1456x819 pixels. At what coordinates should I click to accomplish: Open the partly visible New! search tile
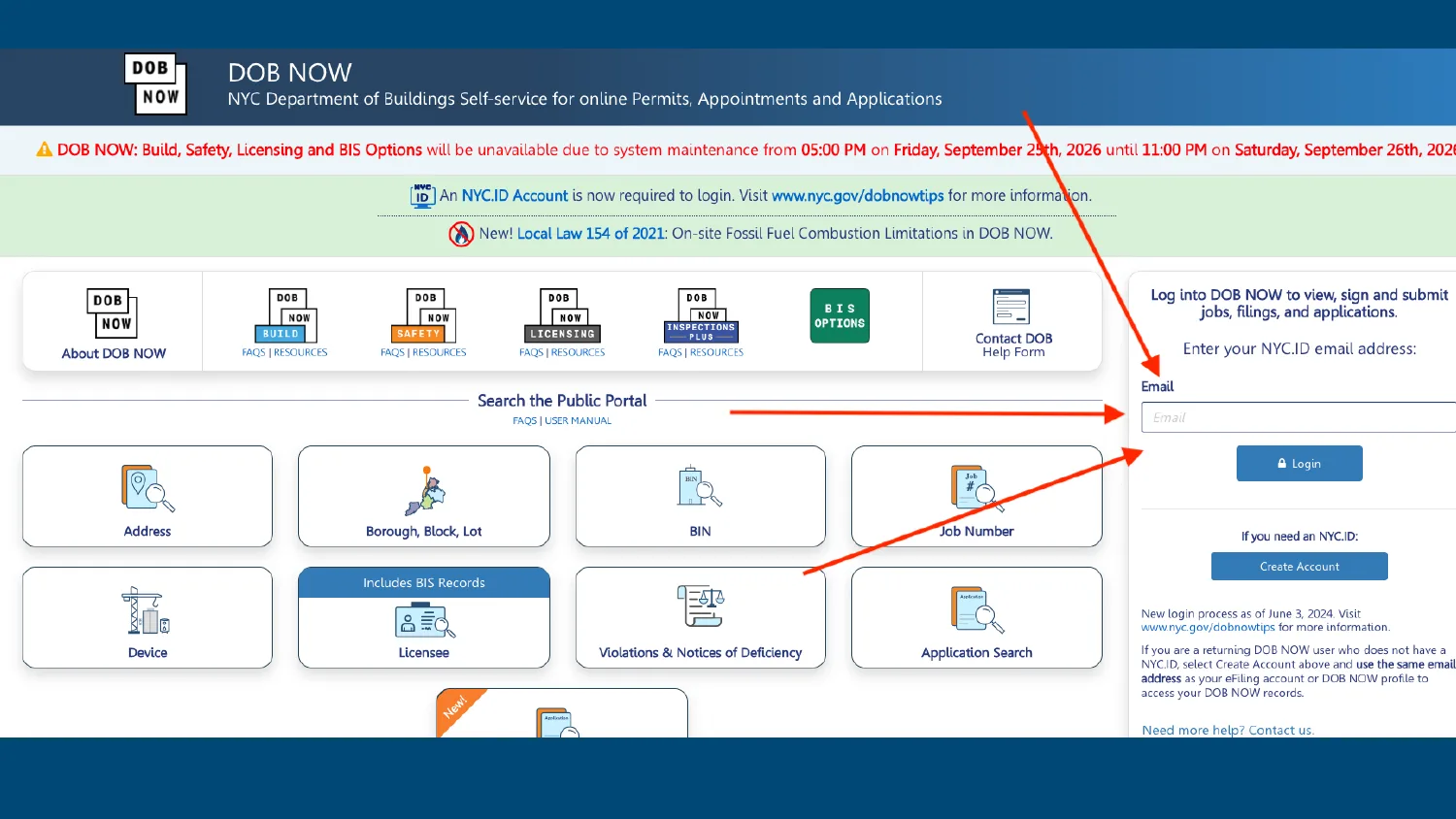[x=562, y=713]
